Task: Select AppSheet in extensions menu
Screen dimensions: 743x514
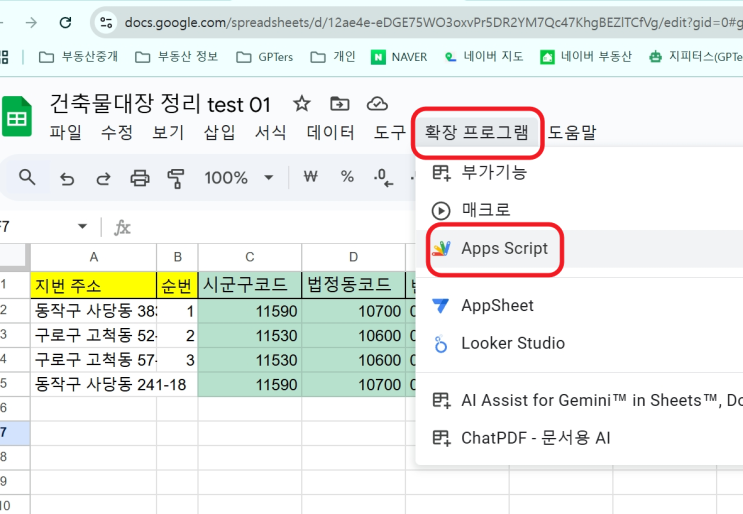Action: 497,305
